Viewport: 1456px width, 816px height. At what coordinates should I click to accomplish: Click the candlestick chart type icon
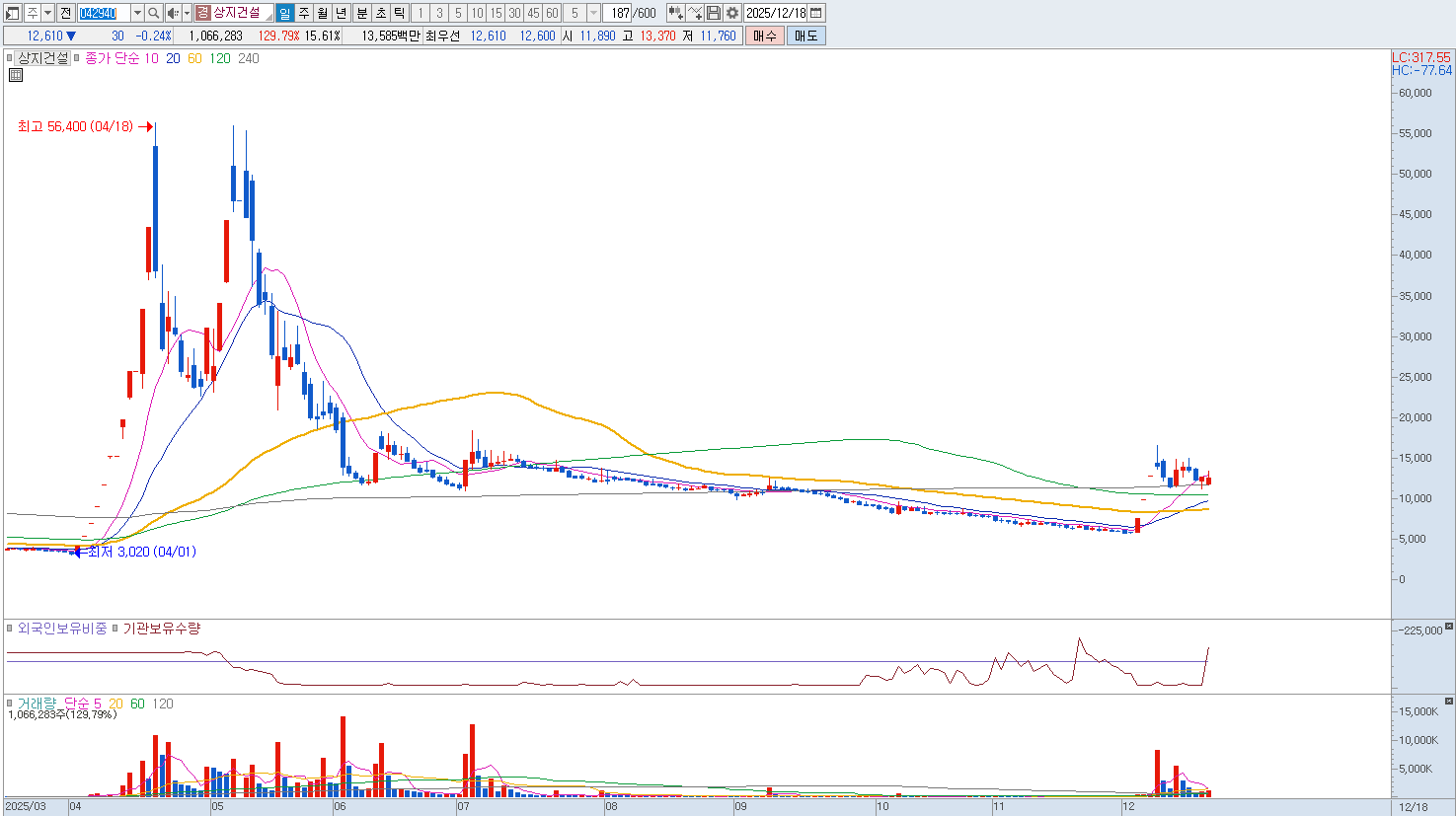(675, 13)
